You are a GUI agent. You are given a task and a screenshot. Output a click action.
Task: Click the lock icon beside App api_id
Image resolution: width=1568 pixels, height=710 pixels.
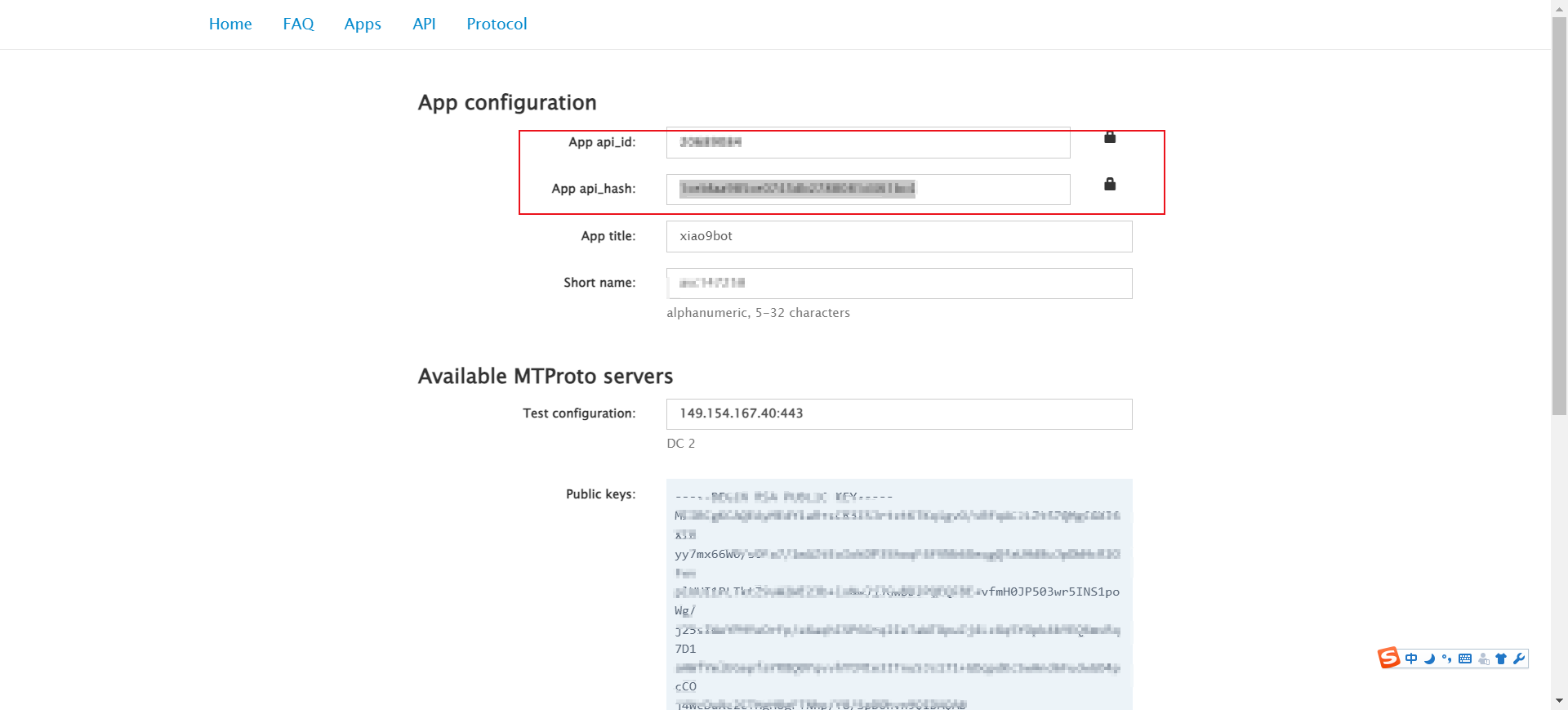[x=1110, y=137]
